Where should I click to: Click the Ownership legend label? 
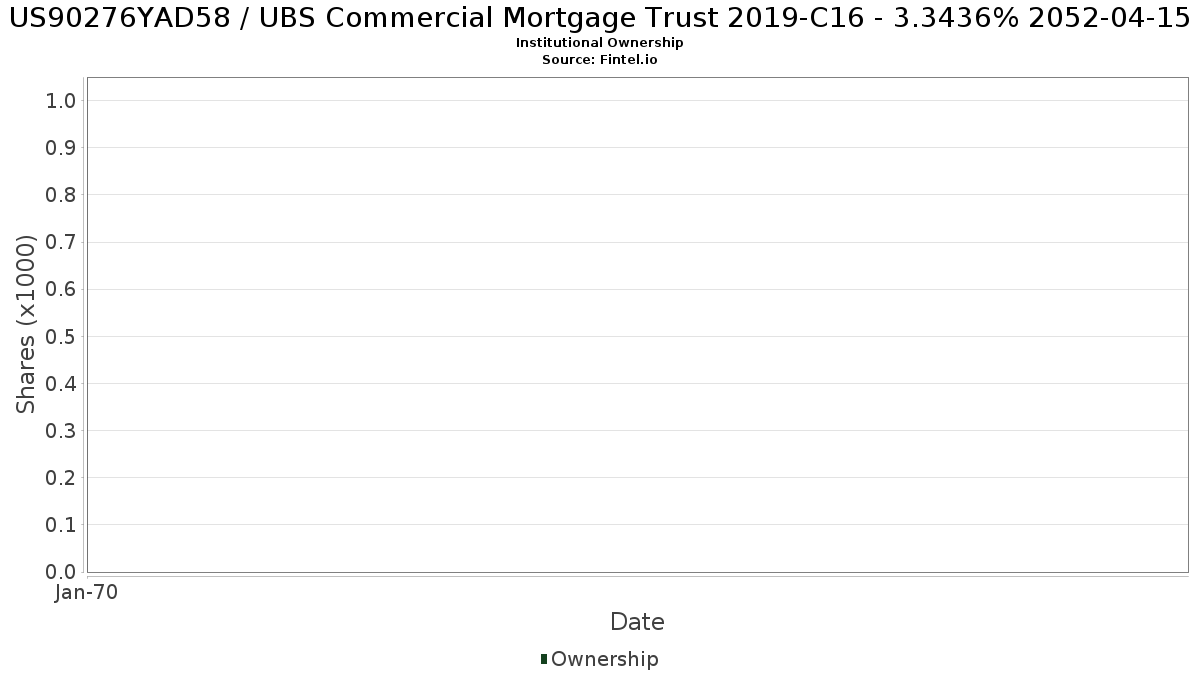coord(605,659)
